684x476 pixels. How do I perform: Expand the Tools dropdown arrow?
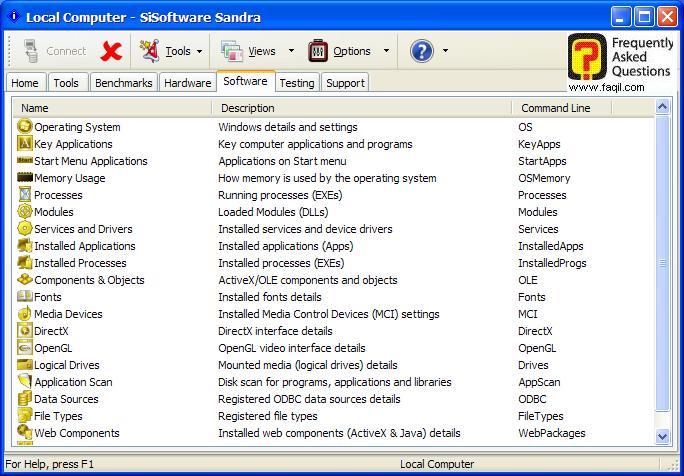tap(199, 51)
